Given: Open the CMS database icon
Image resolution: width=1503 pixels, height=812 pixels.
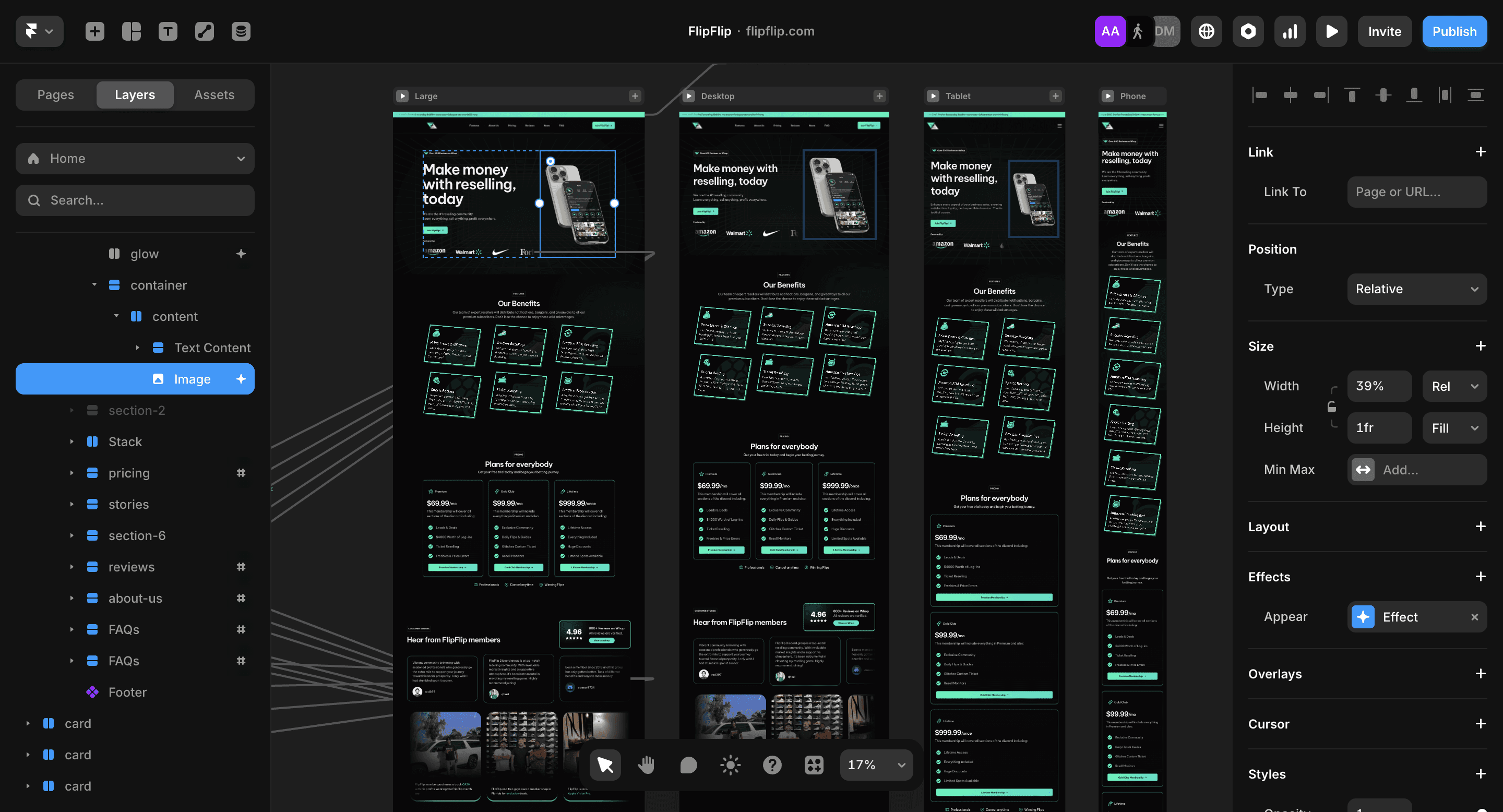Looking at the screenshot, I should pyautogui.click(x=241, y=31).
